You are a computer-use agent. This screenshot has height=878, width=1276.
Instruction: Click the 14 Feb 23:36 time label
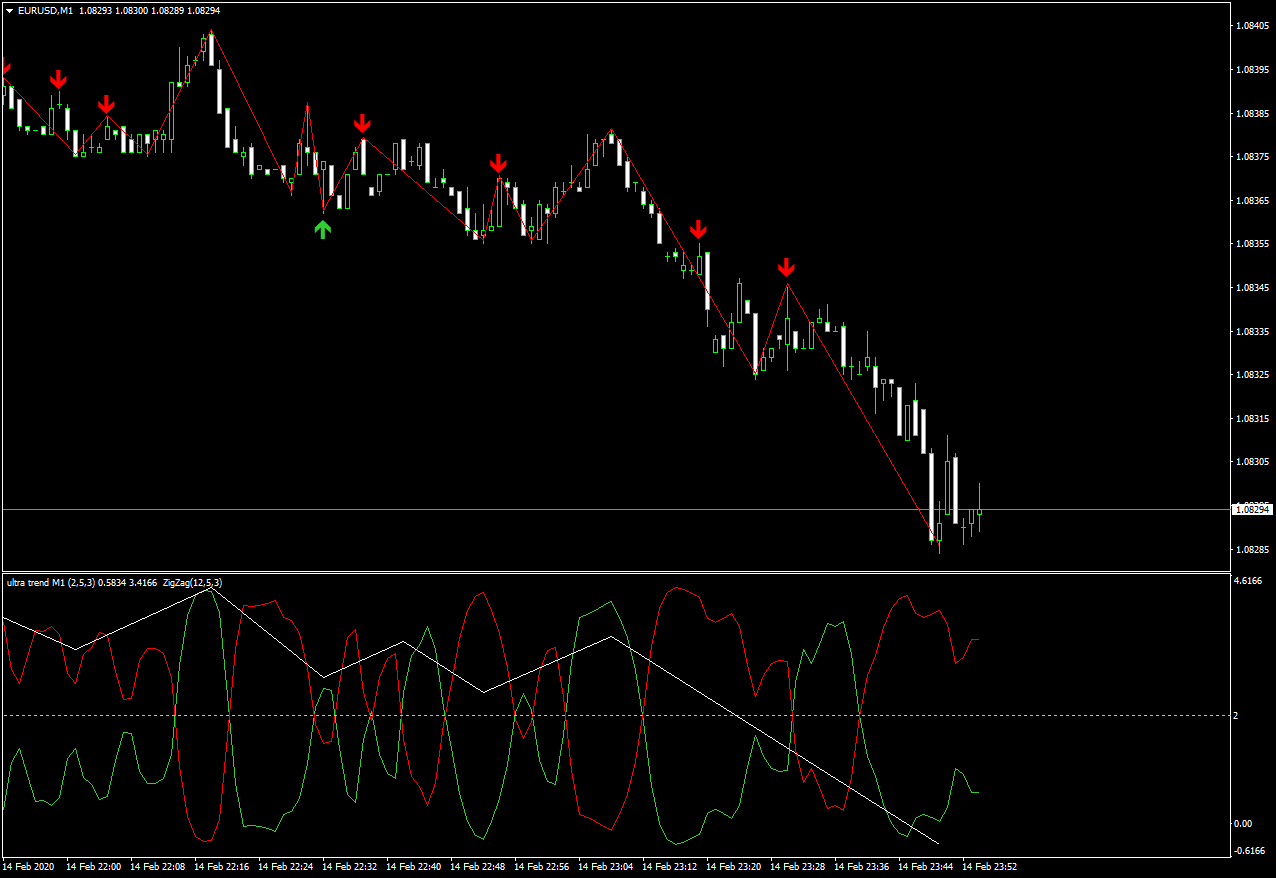861,867
